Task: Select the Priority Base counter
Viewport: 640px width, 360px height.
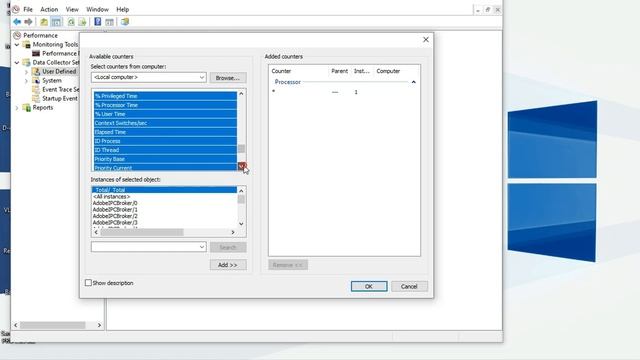Action: click(165, 159)
